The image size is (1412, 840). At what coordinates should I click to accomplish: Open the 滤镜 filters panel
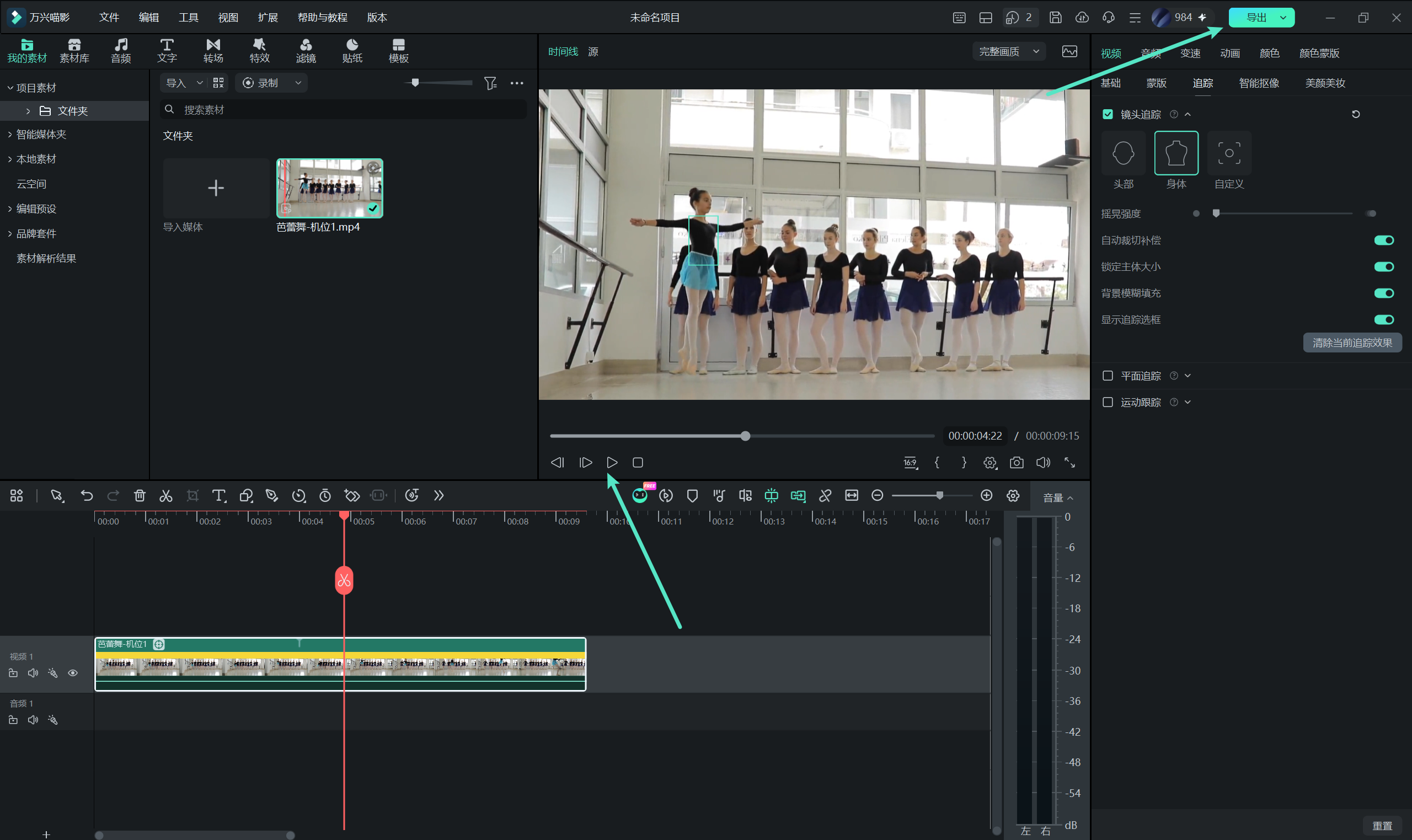point(306,50)
